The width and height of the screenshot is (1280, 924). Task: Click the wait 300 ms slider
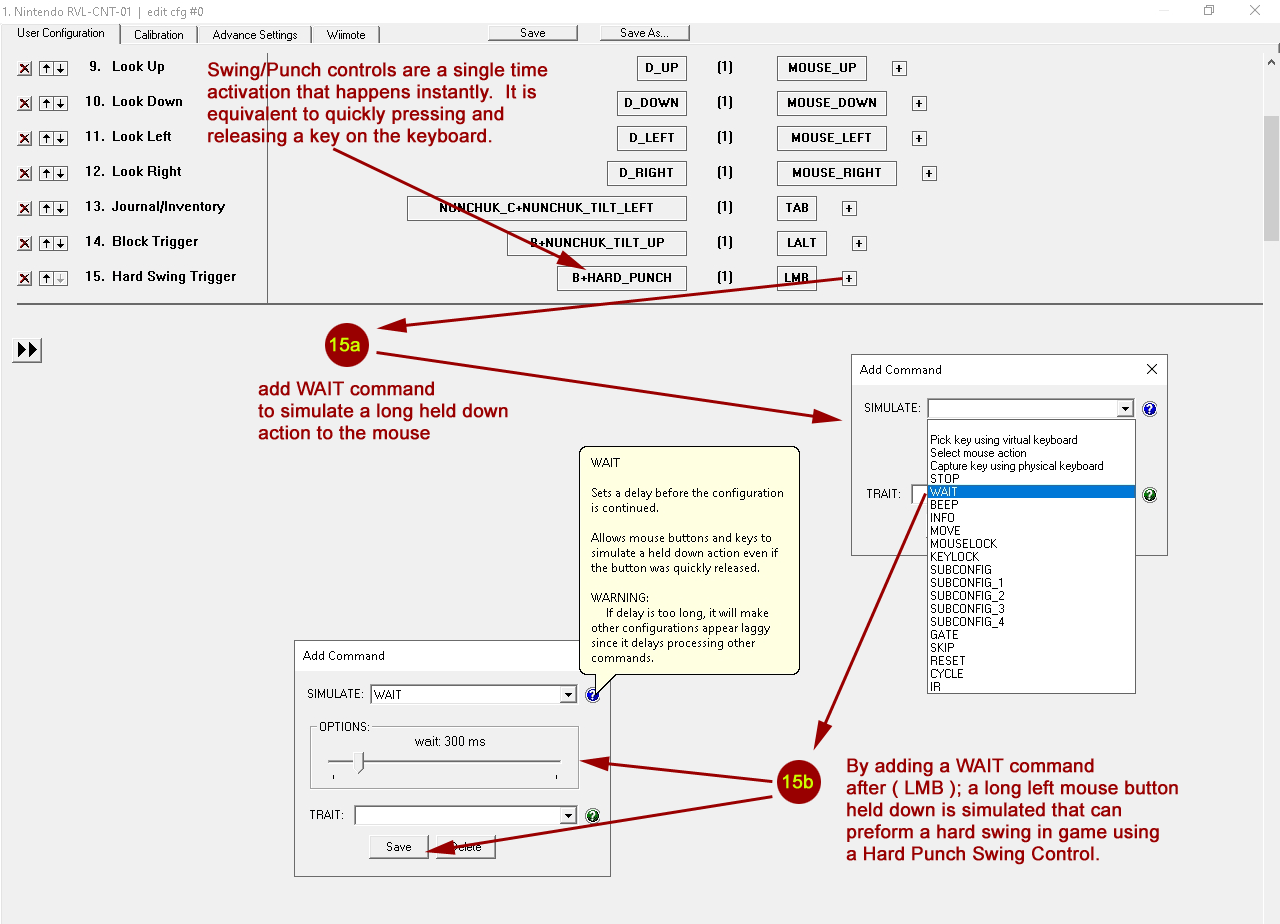coord(362,764)
